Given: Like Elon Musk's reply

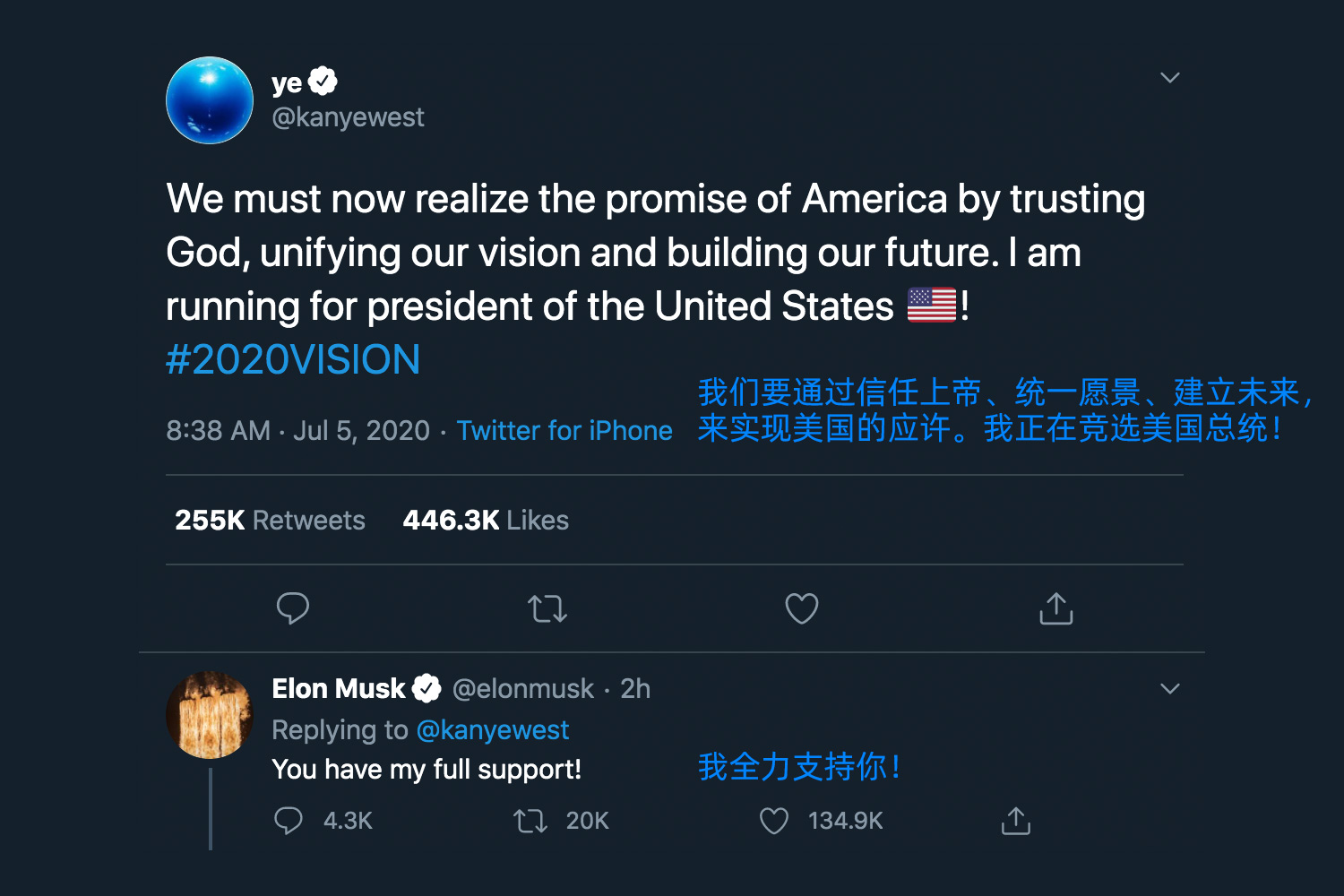Looking at the screenshot, I should 774,821.
